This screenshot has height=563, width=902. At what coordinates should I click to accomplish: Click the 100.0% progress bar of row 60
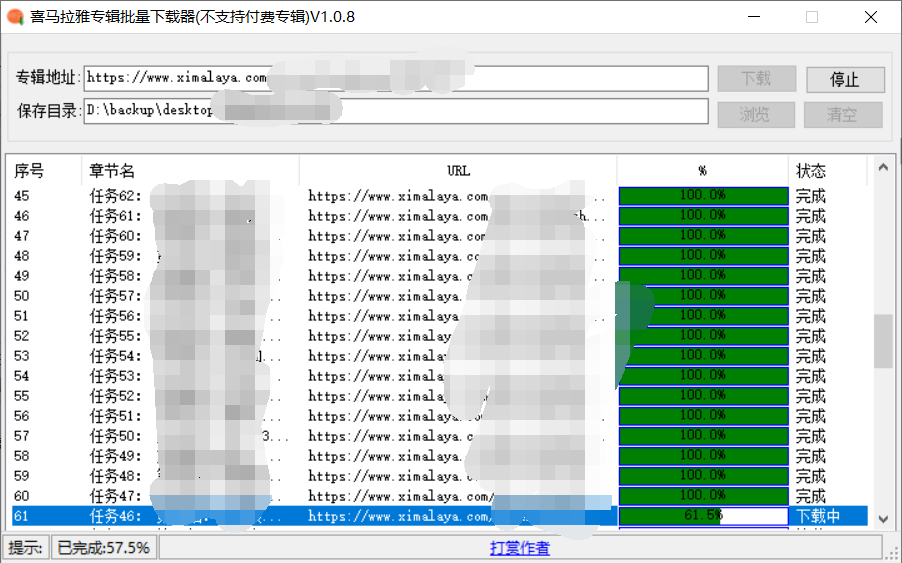pos(703,496)
